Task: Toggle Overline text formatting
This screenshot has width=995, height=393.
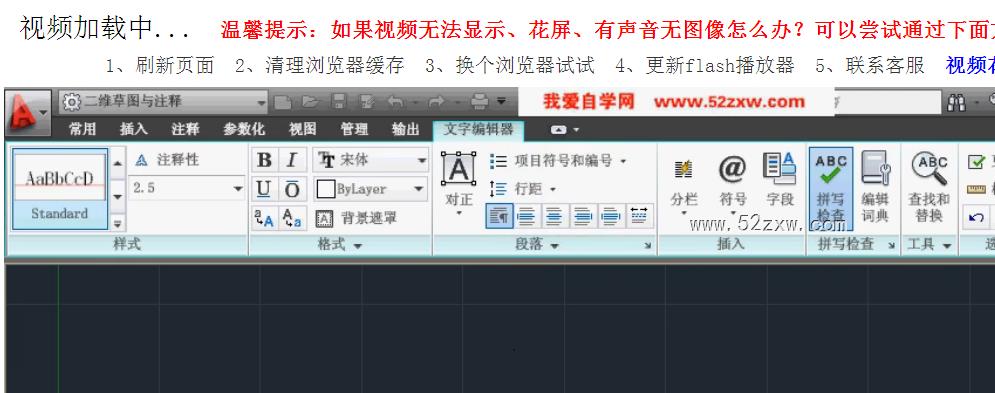Action: point(291,189)
